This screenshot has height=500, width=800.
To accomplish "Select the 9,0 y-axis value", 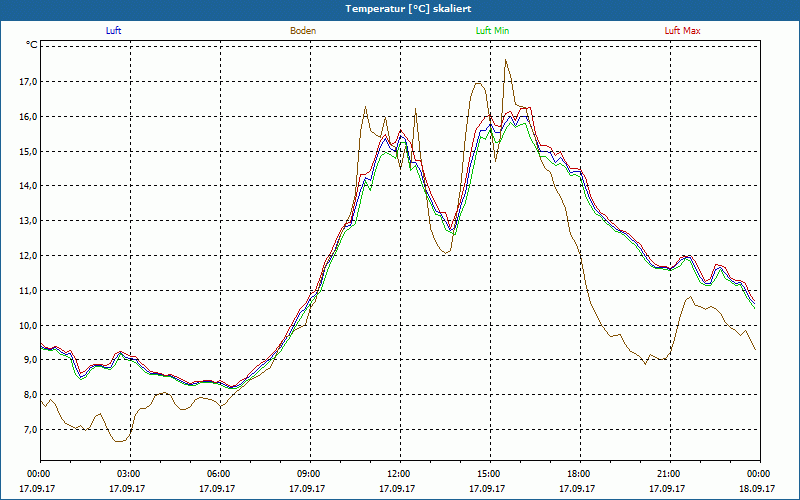I will [x=30, y=360].
